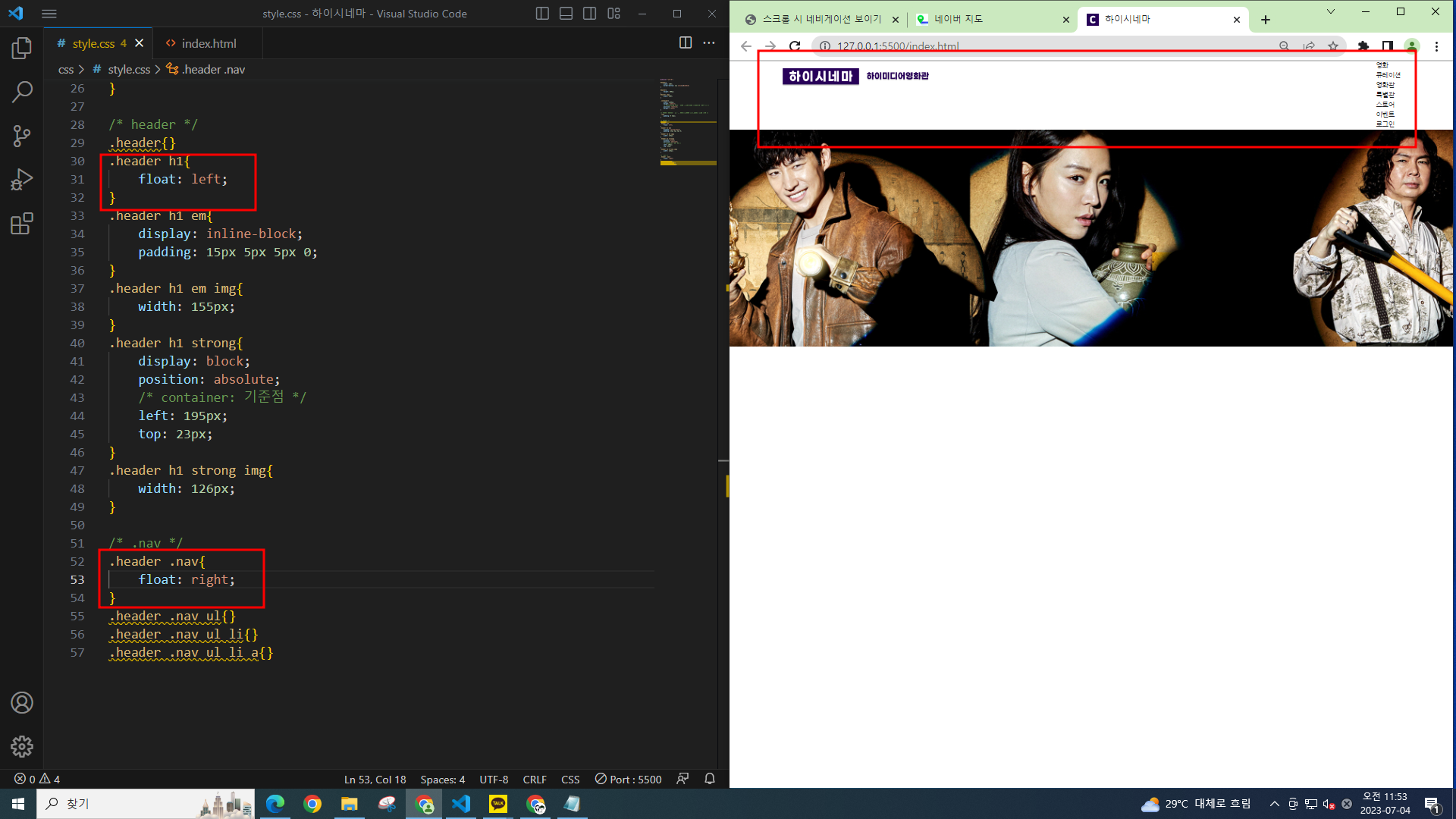Open the Search view in activity bar
Image resolution: width=1456 pixels, height=819 pixels.
(22, 92)
